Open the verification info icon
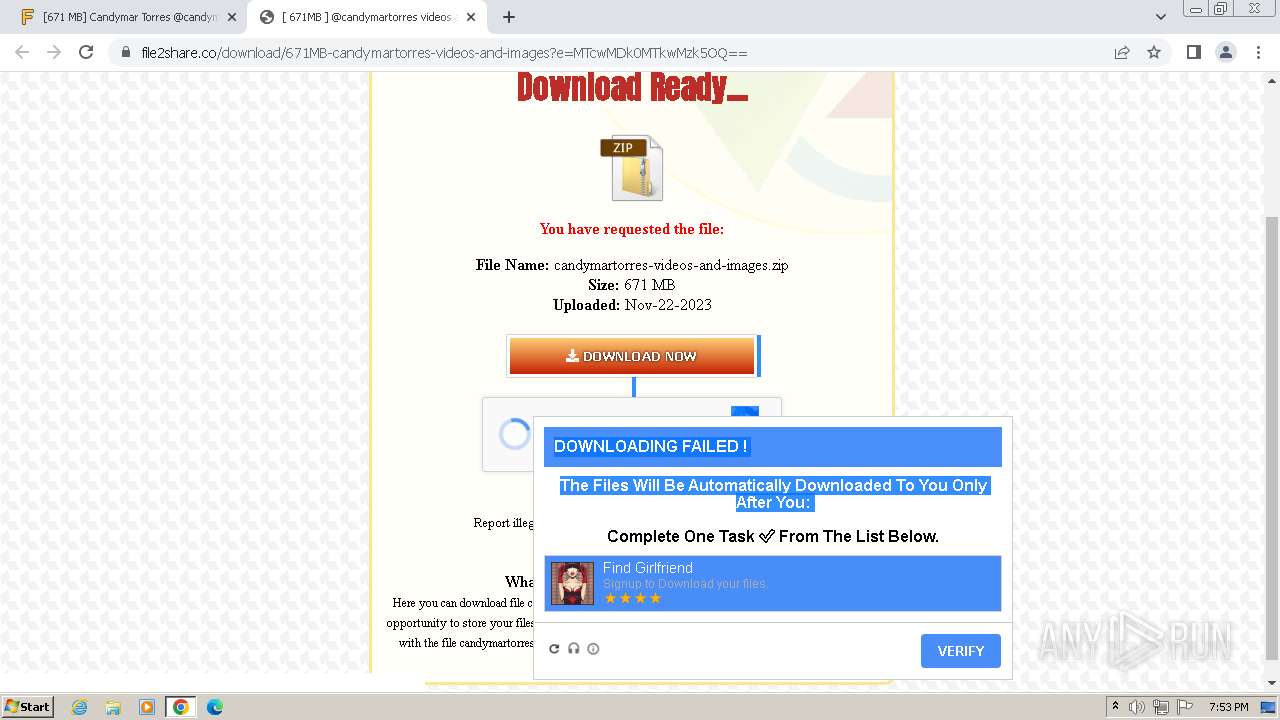The width and height of the screenshot is (1280, 720). point(593,649)
